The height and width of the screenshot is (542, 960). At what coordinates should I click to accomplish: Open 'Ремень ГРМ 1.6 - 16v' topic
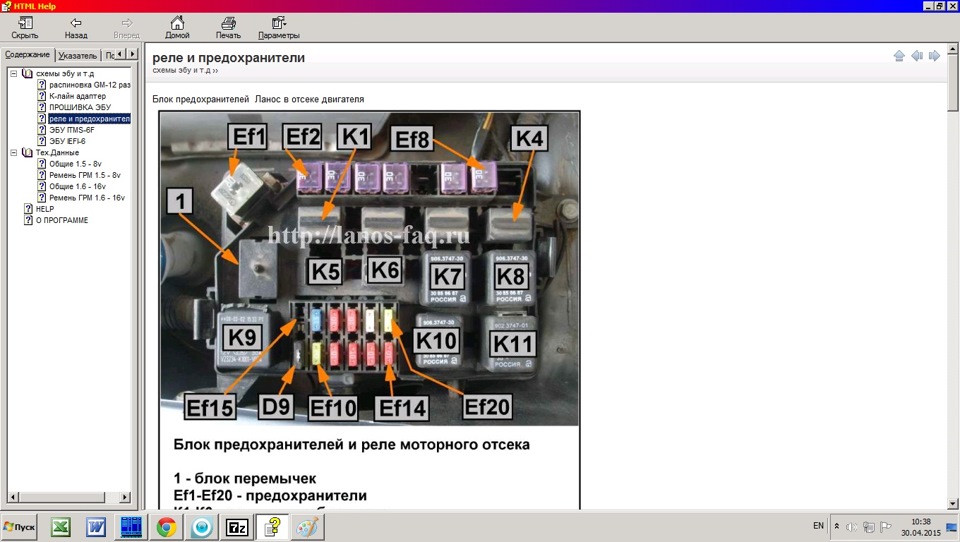pos(86,198)
